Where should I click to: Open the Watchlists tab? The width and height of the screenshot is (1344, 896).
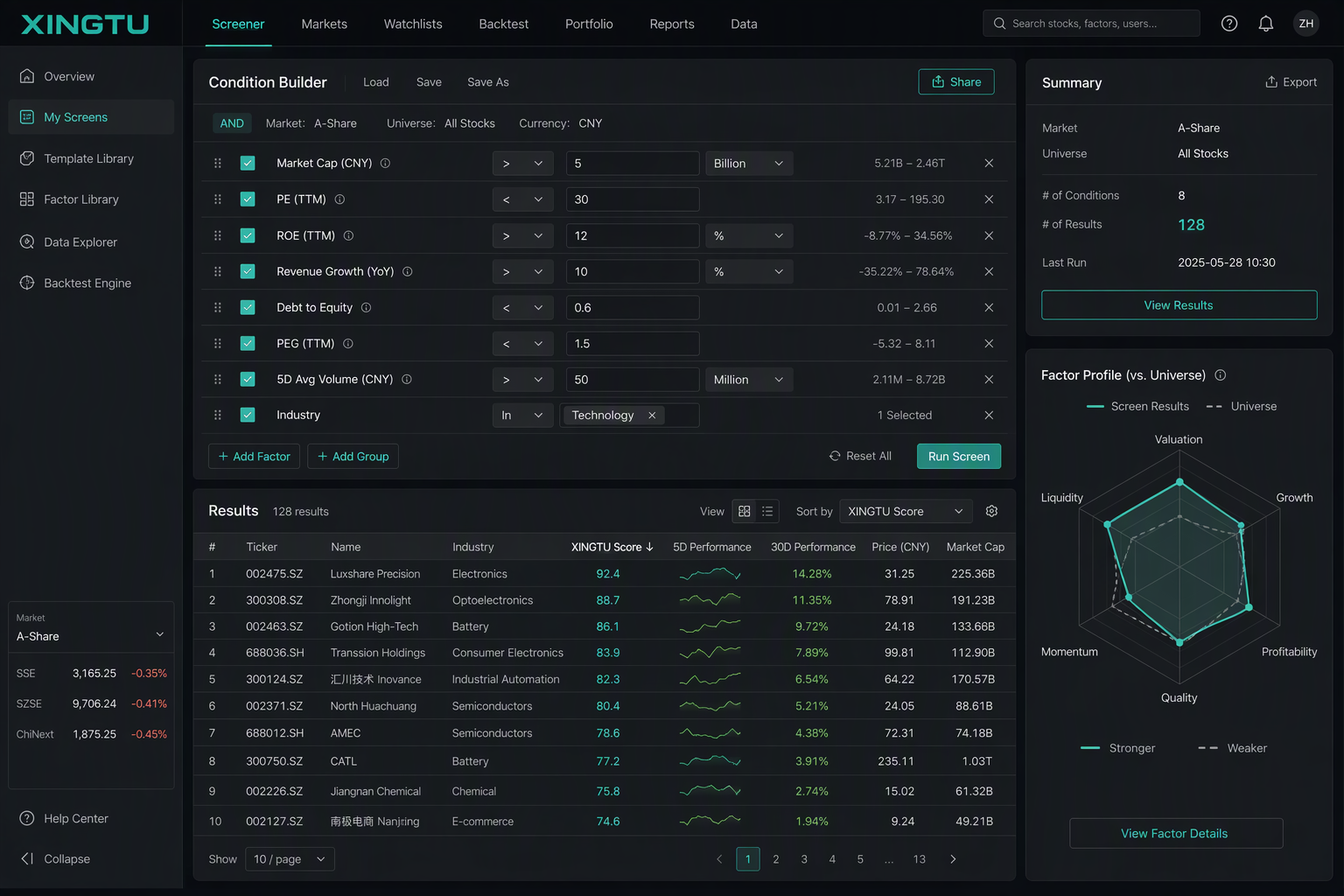(x=413, y=24)
